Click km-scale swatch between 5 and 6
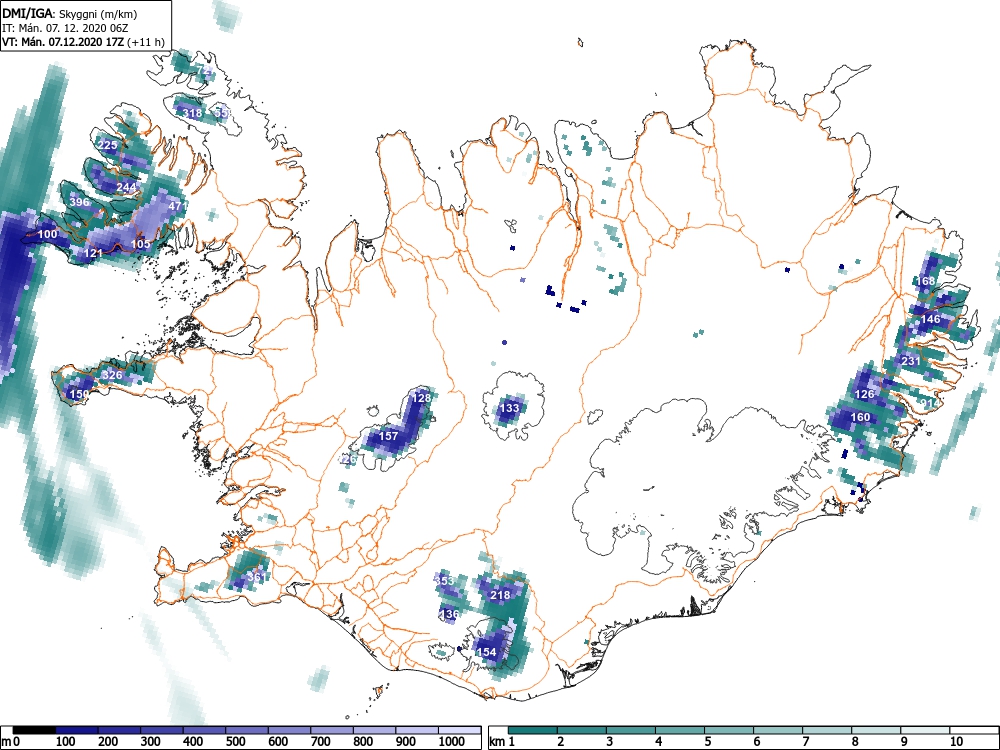The image size is (1000, 750). pos(729,730)
